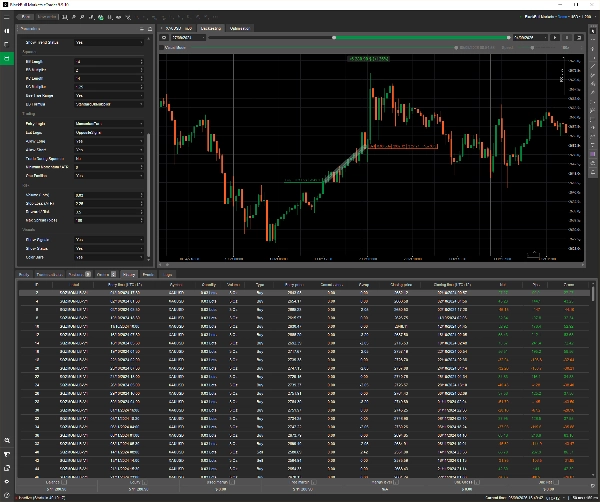Open the backtest end date dropdown
This screenshot has width=600, height=502.
pos(530,37)
